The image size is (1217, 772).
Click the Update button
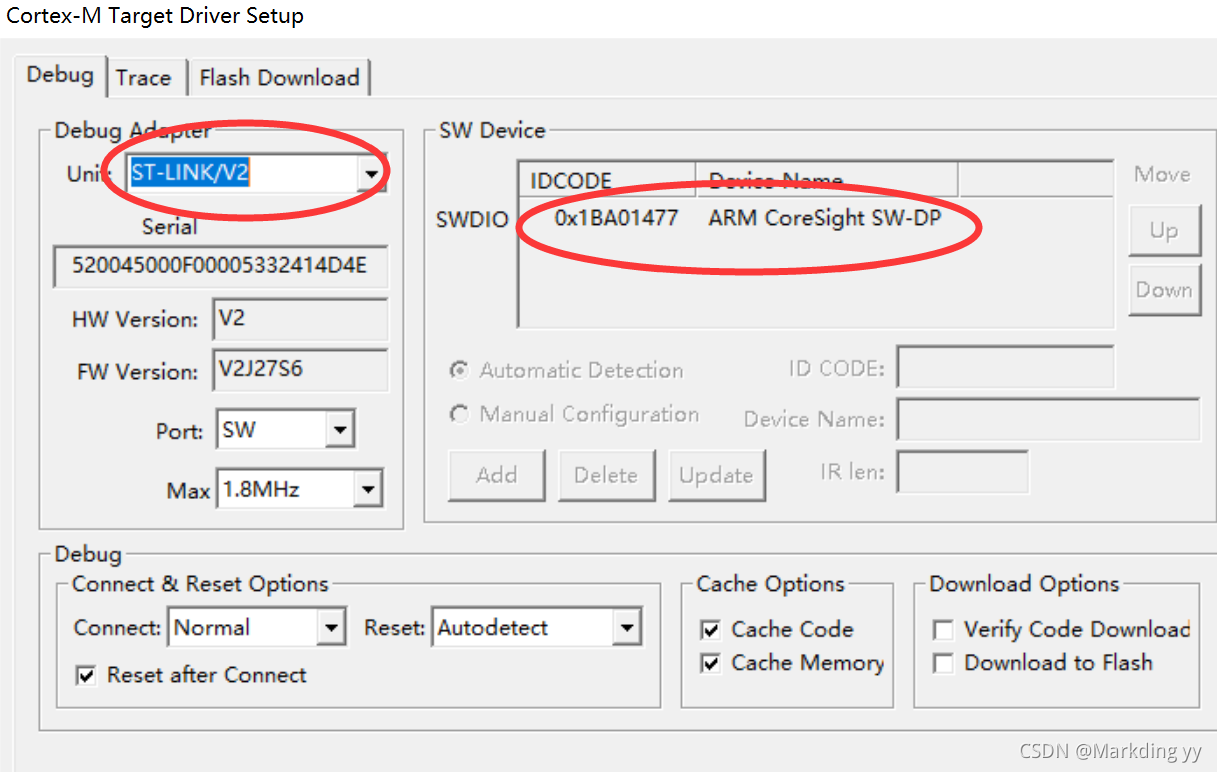click(x=716, y=475)
